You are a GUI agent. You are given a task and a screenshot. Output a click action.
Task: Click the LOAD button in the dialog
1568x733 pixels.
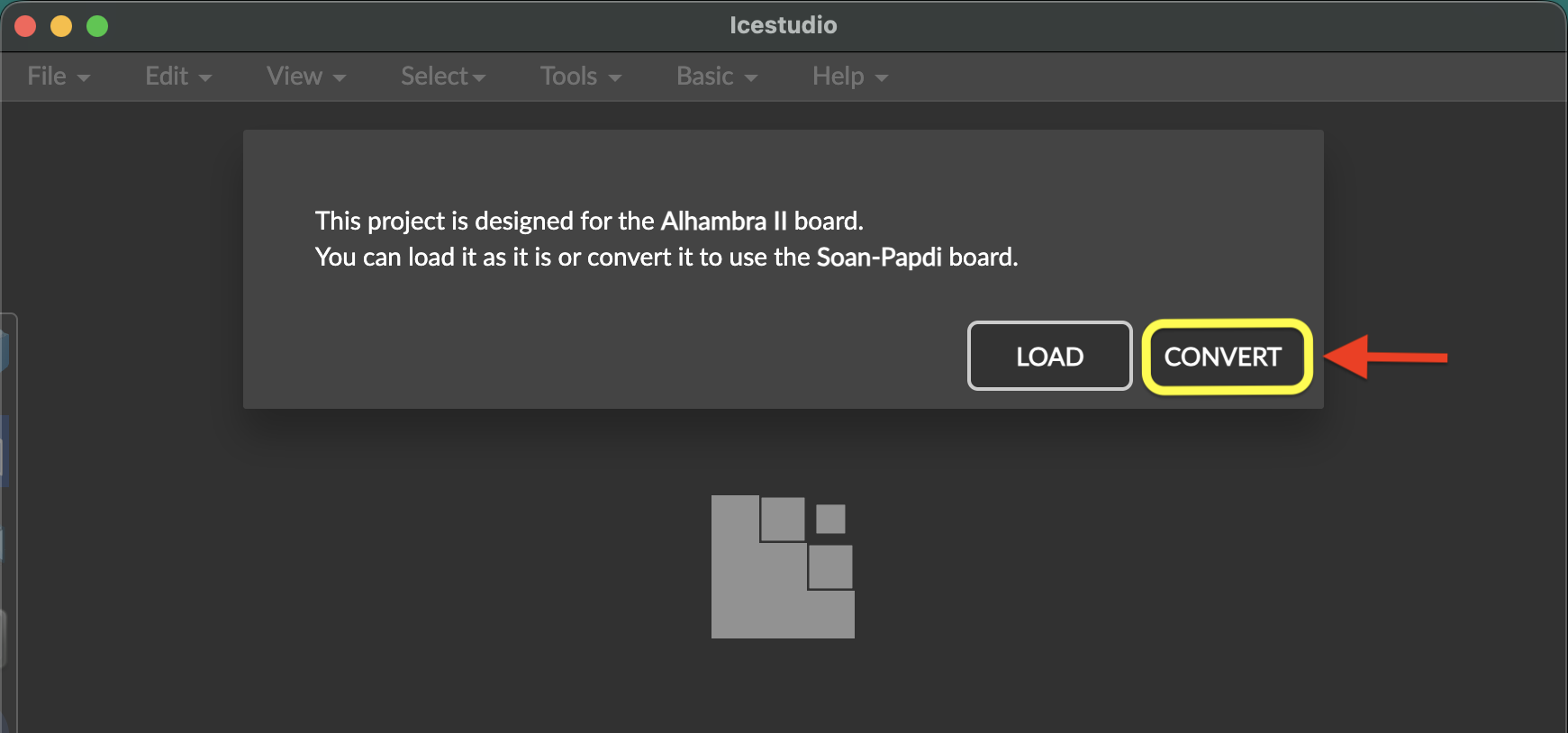1049,356
